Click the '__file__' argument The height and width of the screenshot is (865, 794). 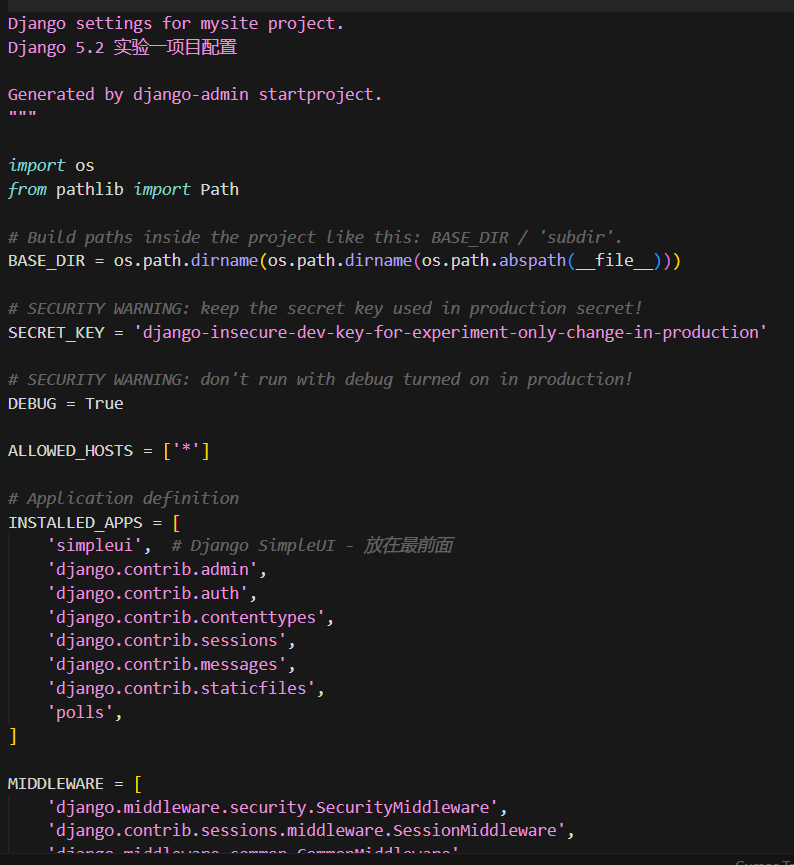(x=615, y=260)
